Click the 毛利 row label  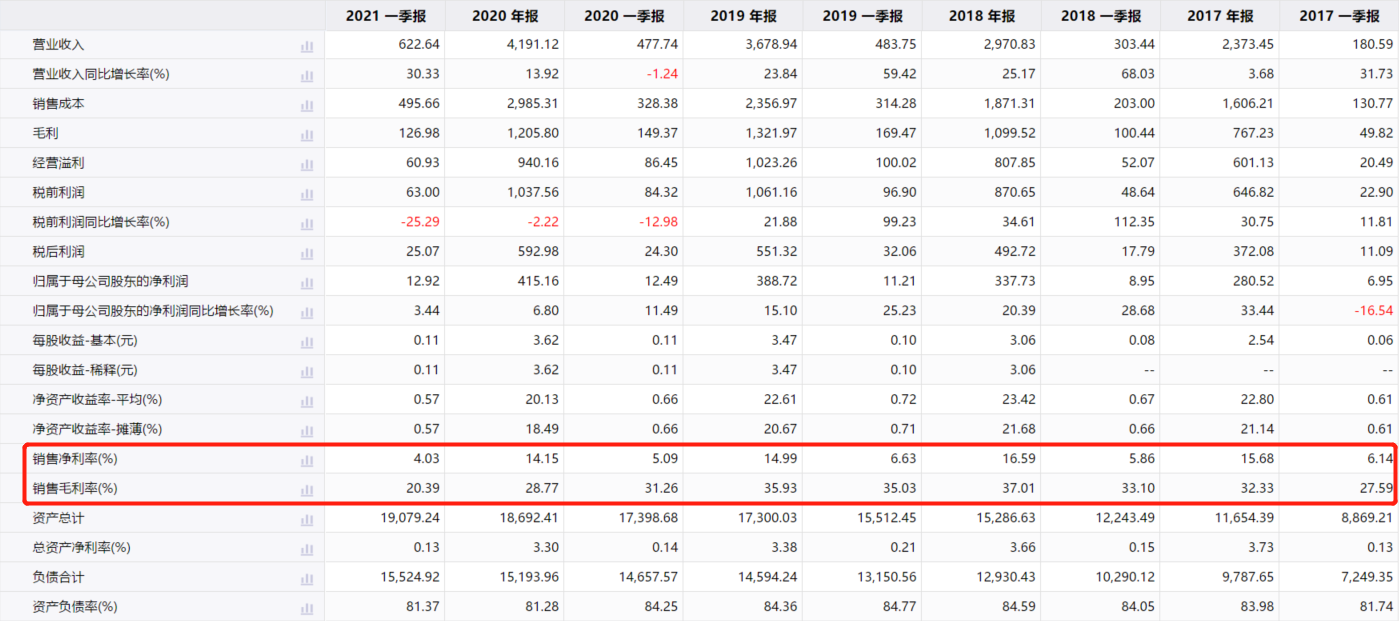(x=45, y=133)
